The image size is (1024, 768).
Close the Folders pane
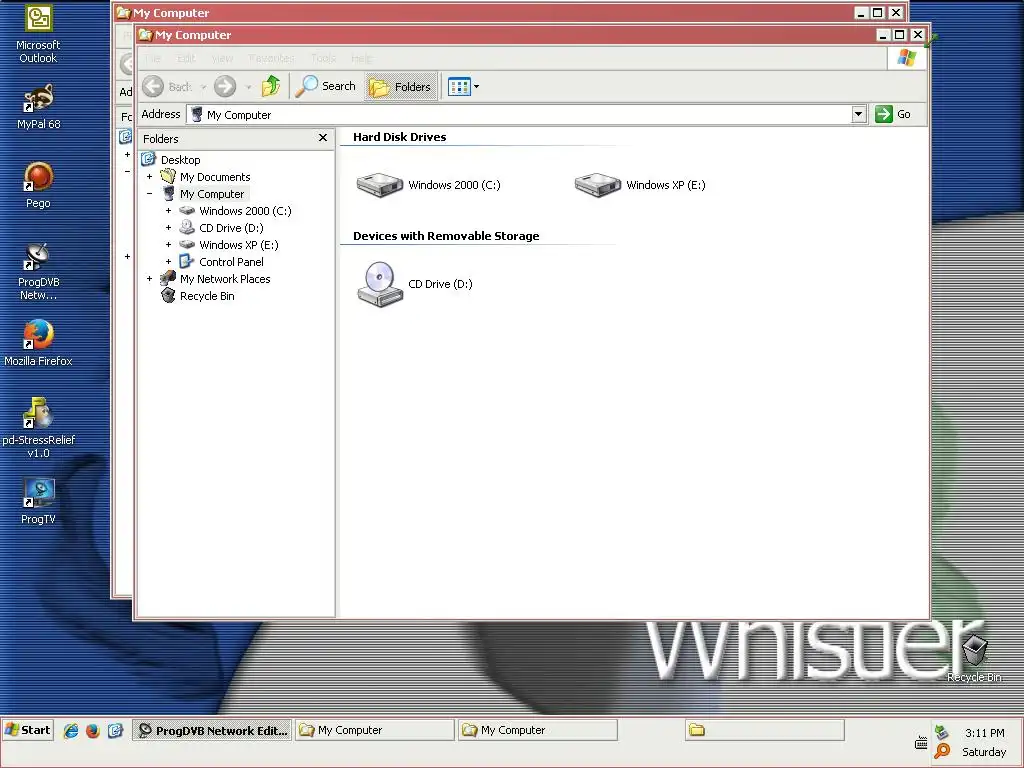coord(323,138)
